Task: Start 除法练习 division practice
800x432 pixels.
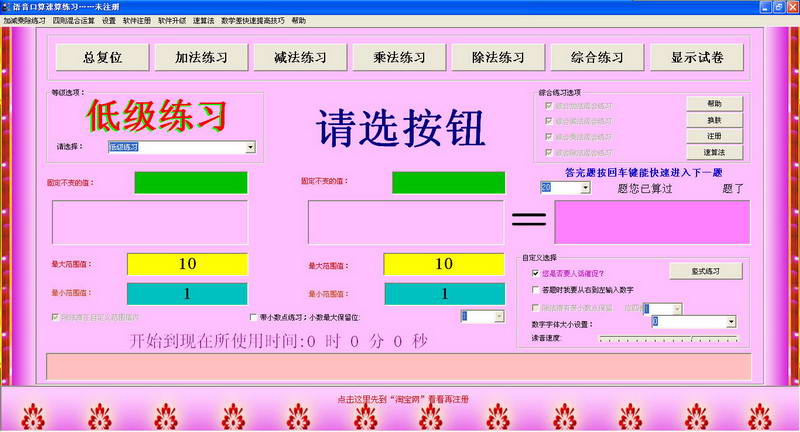Action: coord(498,57)
